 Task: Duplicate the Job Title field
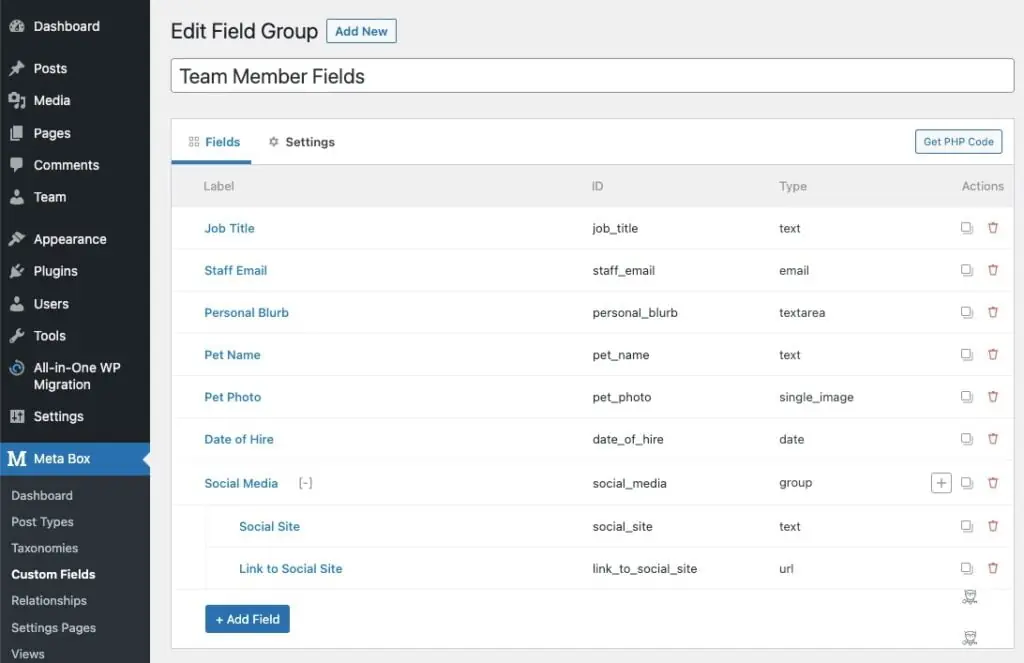click(967, 228)
